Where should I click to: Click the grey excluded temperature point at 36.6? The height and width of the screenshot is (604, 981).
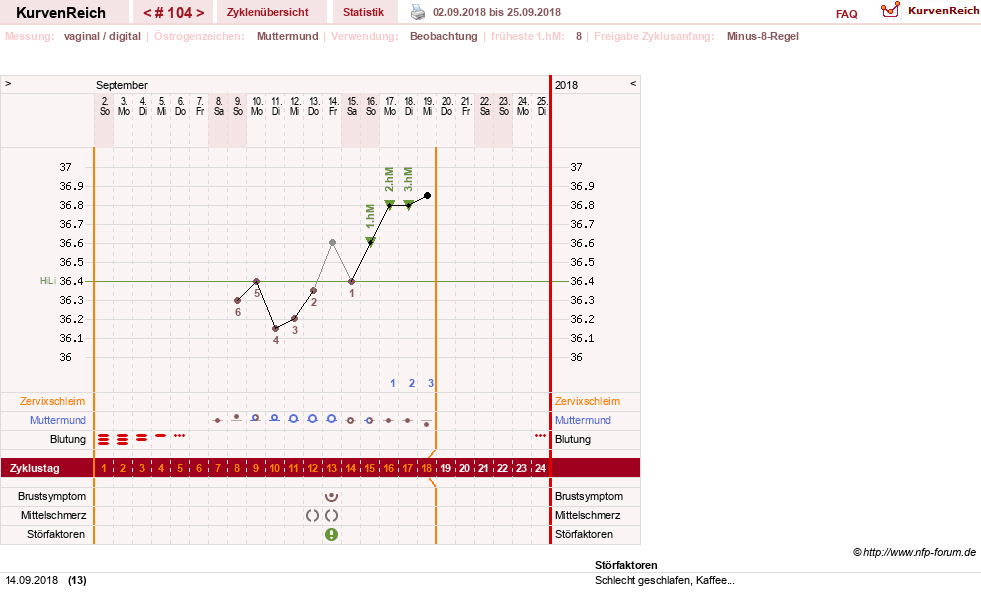pos(332,242)
